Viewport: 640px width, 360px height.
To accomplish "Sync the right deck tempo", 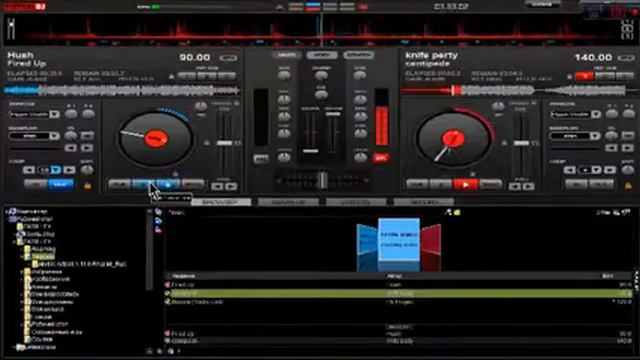I will [490, 185].
